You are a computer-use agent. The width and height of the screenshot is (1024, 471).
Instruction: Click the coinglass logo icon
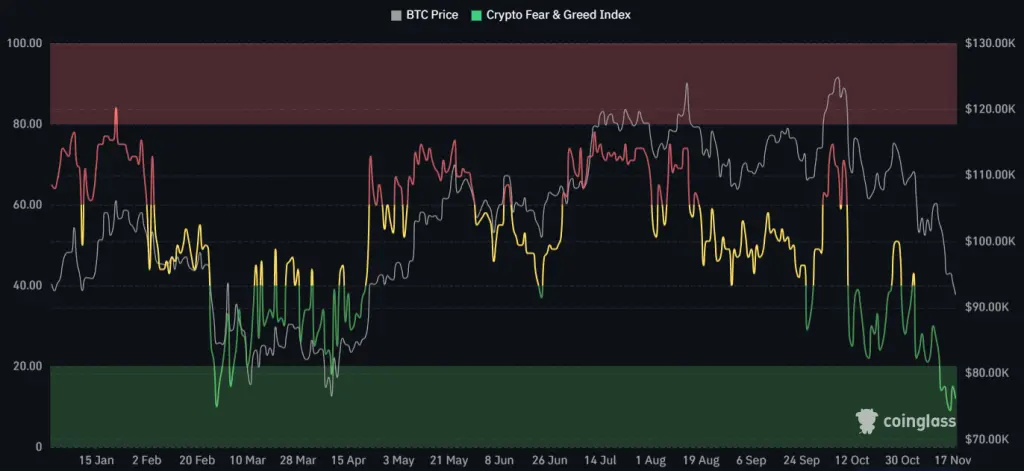tap(867, 421)
